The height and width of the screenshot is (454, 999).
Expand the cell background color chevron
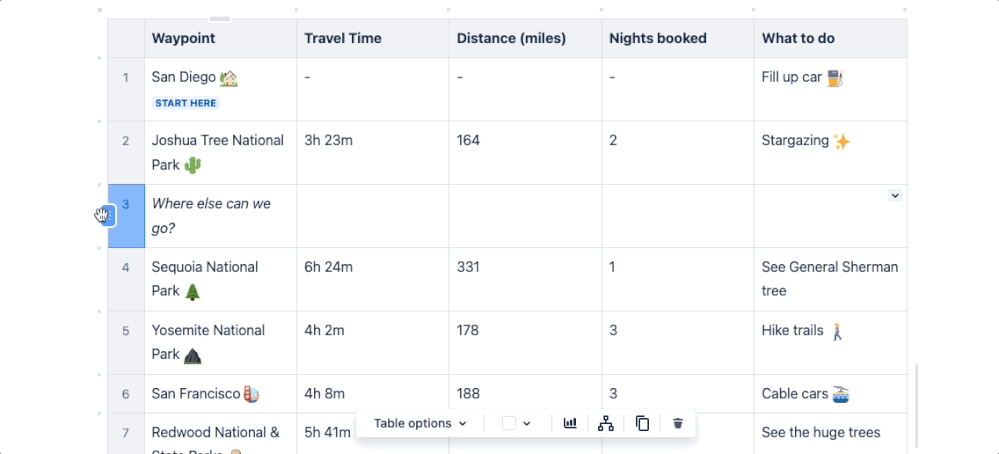[527, 423]
